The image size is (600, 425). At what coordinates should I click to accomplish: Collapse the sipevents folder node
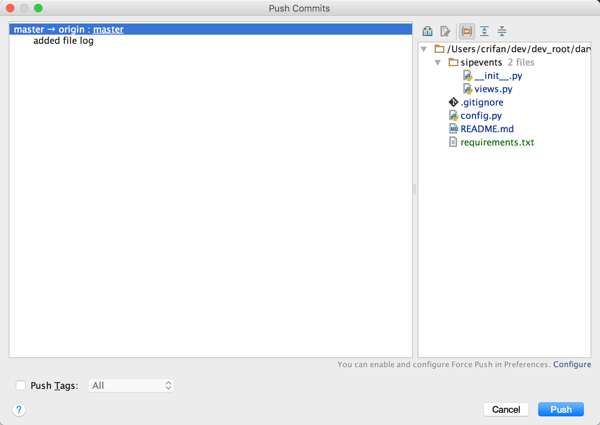pyautogui.click(x=438, y=62)
